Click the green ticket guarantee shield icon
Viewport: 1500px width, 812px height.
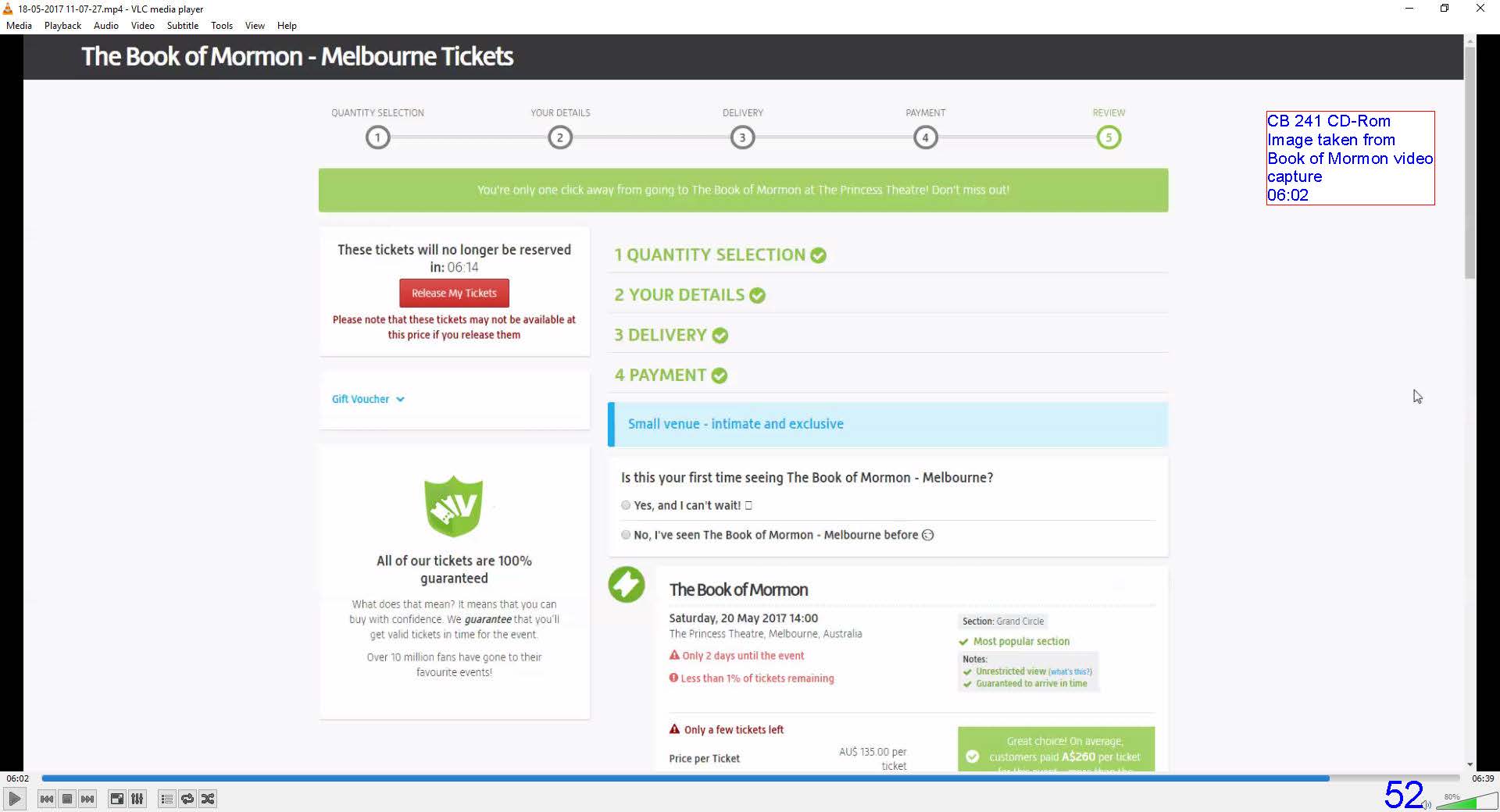point(454,506)
